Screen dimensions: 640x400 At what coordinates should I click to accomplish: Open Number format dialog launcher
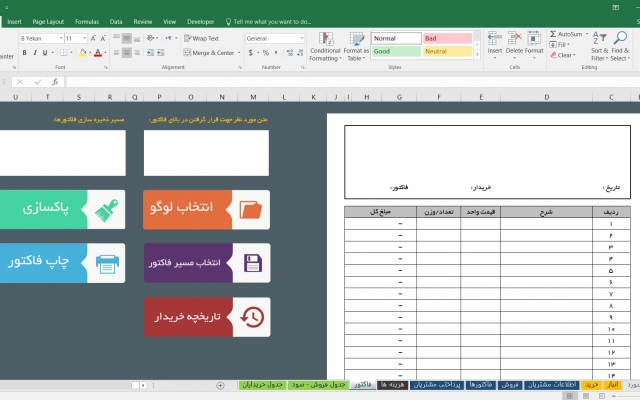coord(302,67)
